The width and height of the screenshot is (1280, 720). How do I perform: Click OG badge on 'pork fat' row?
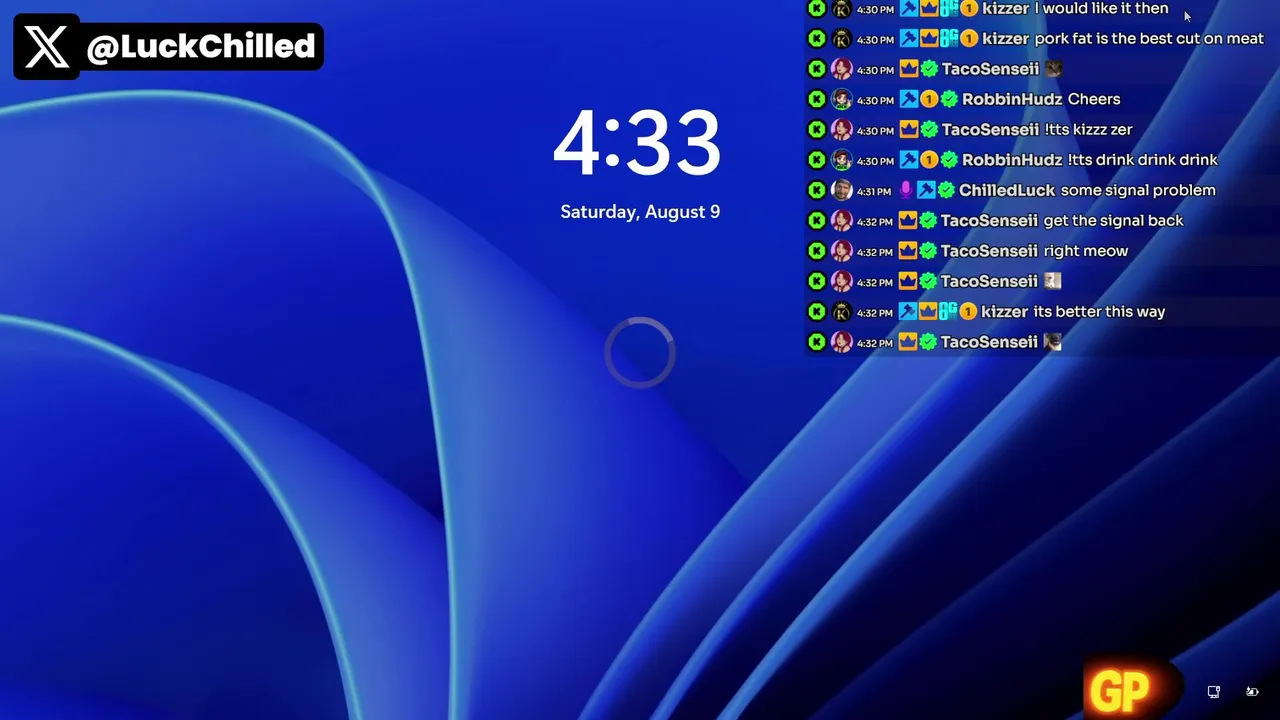pyautogui.click(x=948, y=39)
